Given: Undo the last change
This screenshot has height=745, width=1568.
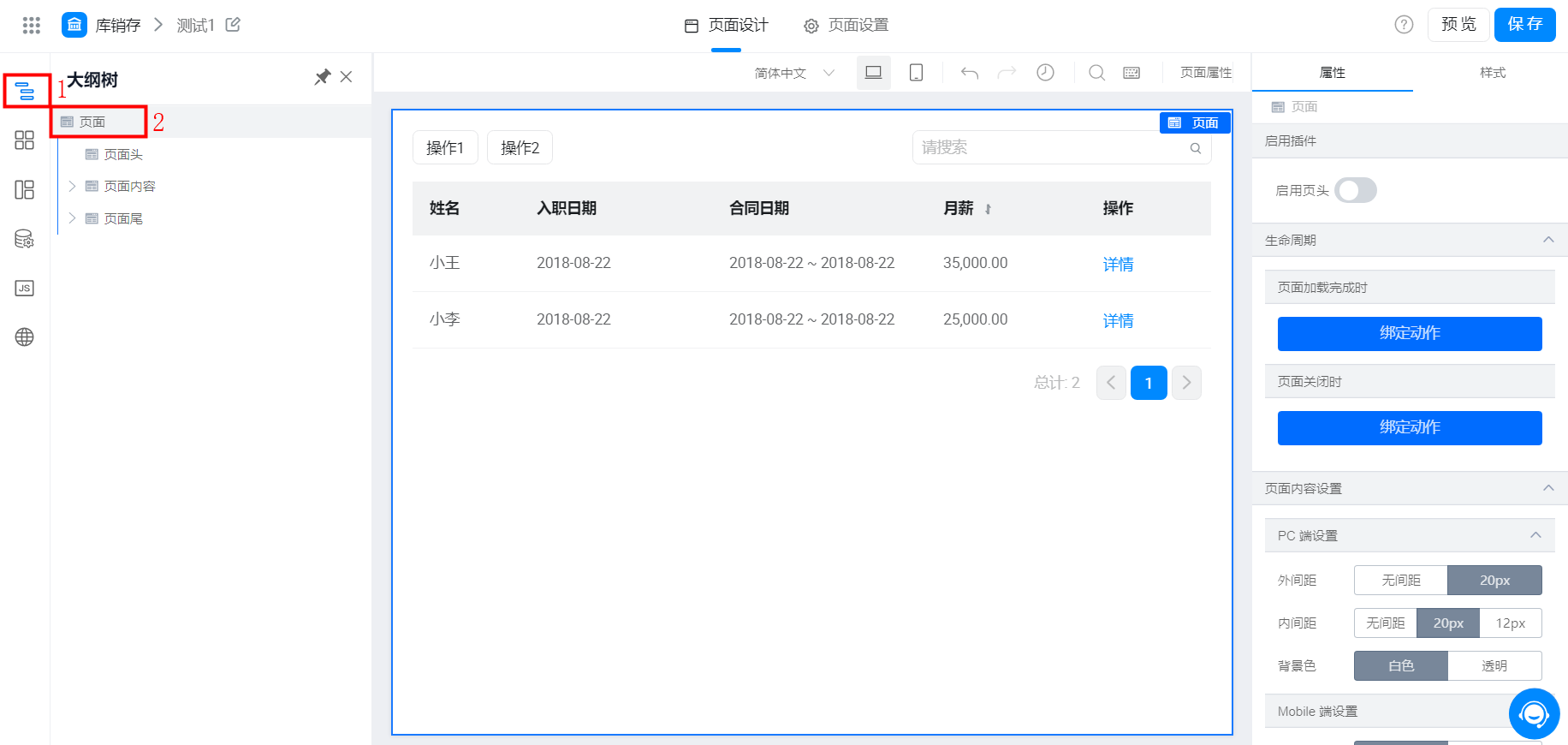Looking at the screenshot, I should click(970, 73).
